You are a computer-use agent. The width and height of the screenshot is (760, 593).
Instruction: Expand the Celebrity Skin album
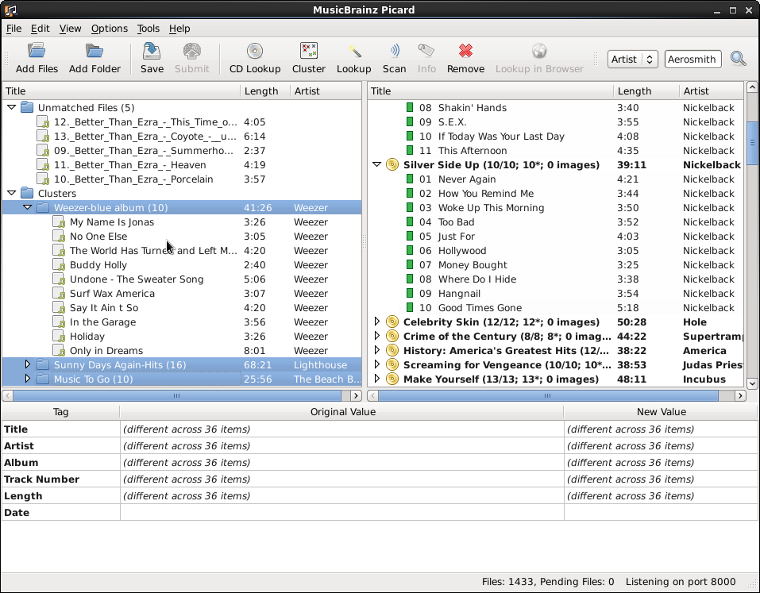(377, 322)
